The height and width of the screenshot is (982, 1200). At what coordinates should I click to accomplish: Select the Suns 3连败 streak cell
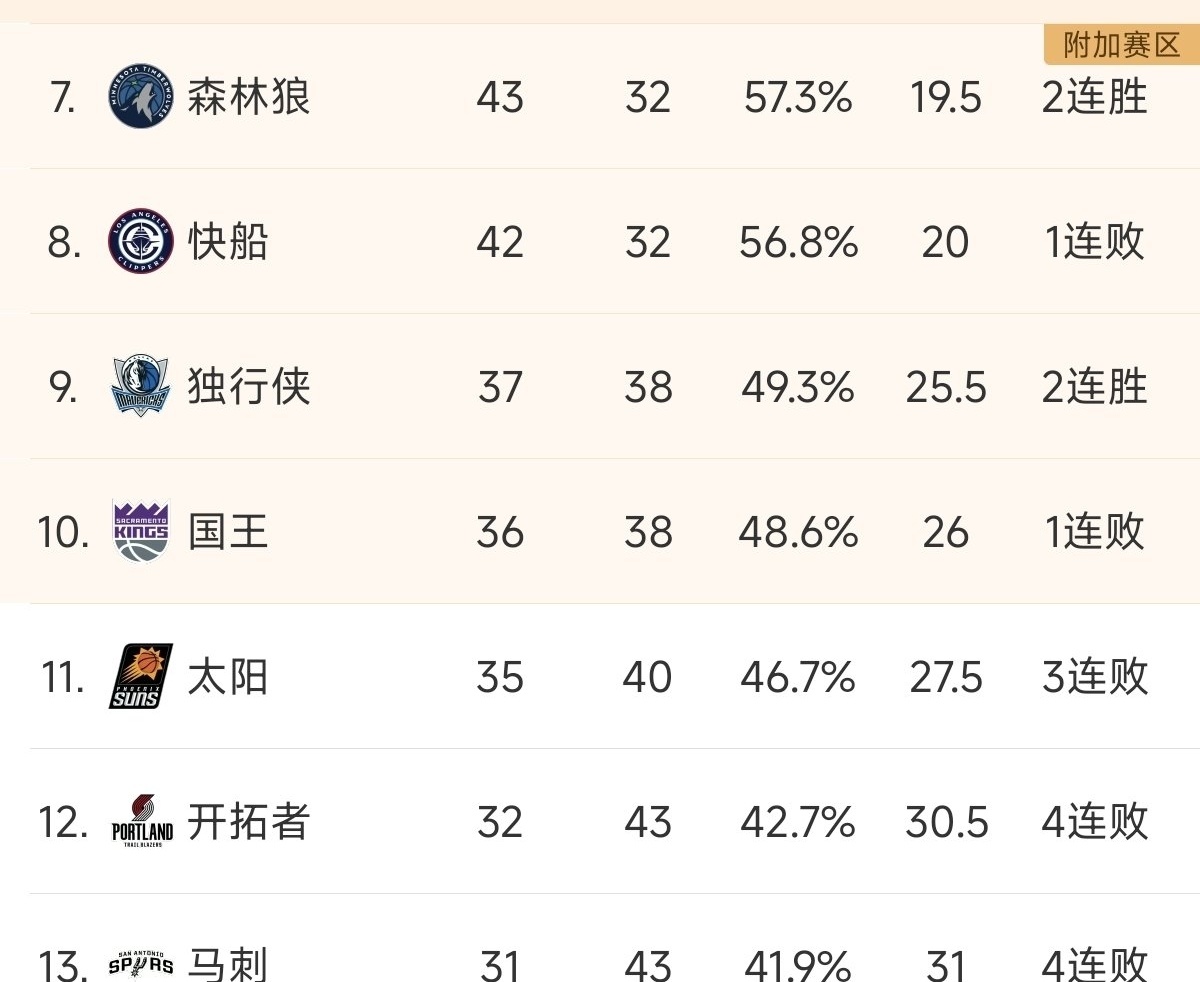coord(1095,677)
